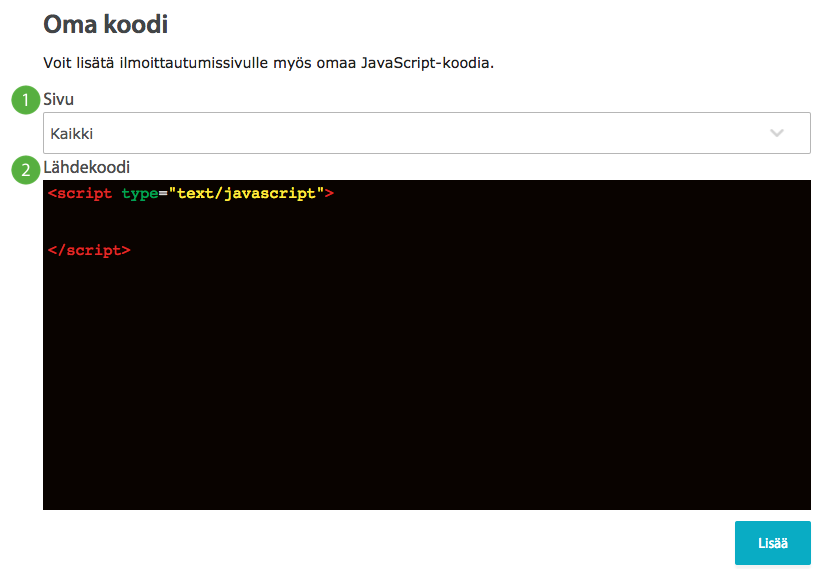Click the opening script tag keyword
This screenshot has height=580, width=827.
pyautogui.click(x=84, y=194)
